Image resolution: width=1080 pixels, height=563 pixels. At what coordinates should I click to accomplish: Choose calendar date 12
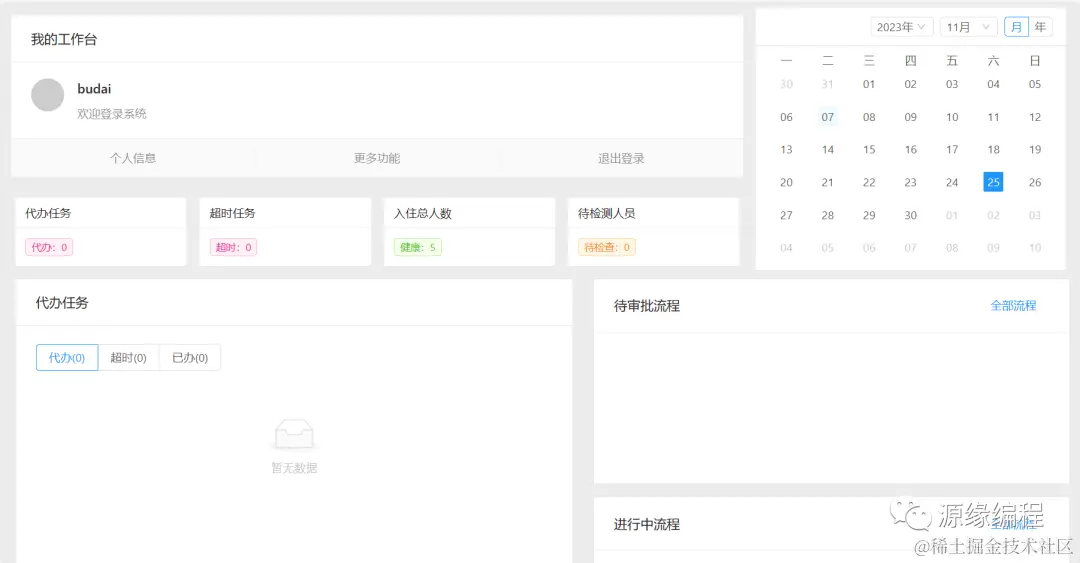click(1035, 117)
